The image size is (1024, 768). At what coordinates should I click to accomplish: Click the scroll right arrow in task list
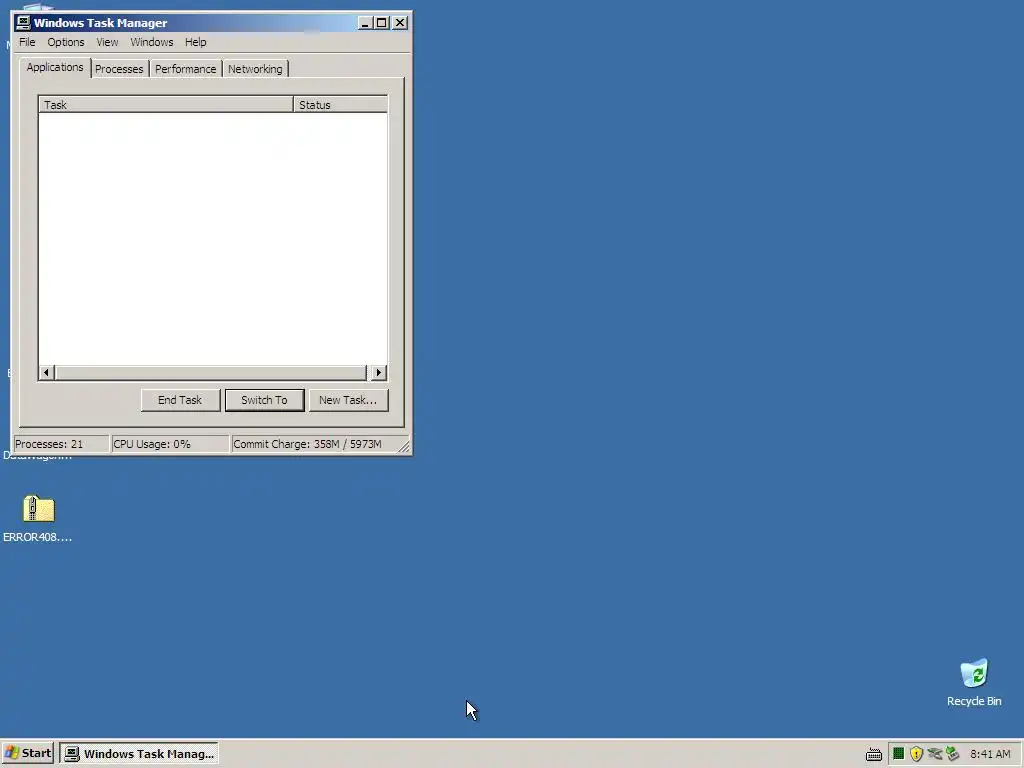[379, 372]
